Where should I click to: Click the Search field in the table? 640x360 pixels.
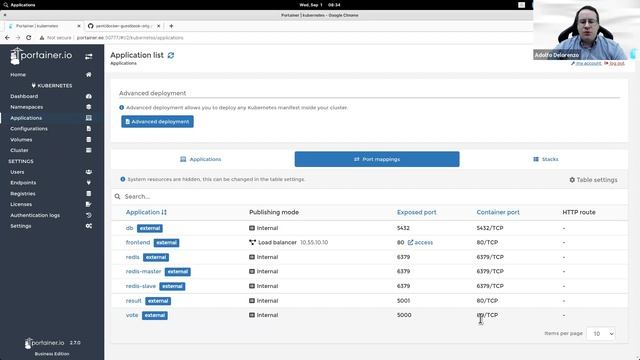tap(369, 197)
